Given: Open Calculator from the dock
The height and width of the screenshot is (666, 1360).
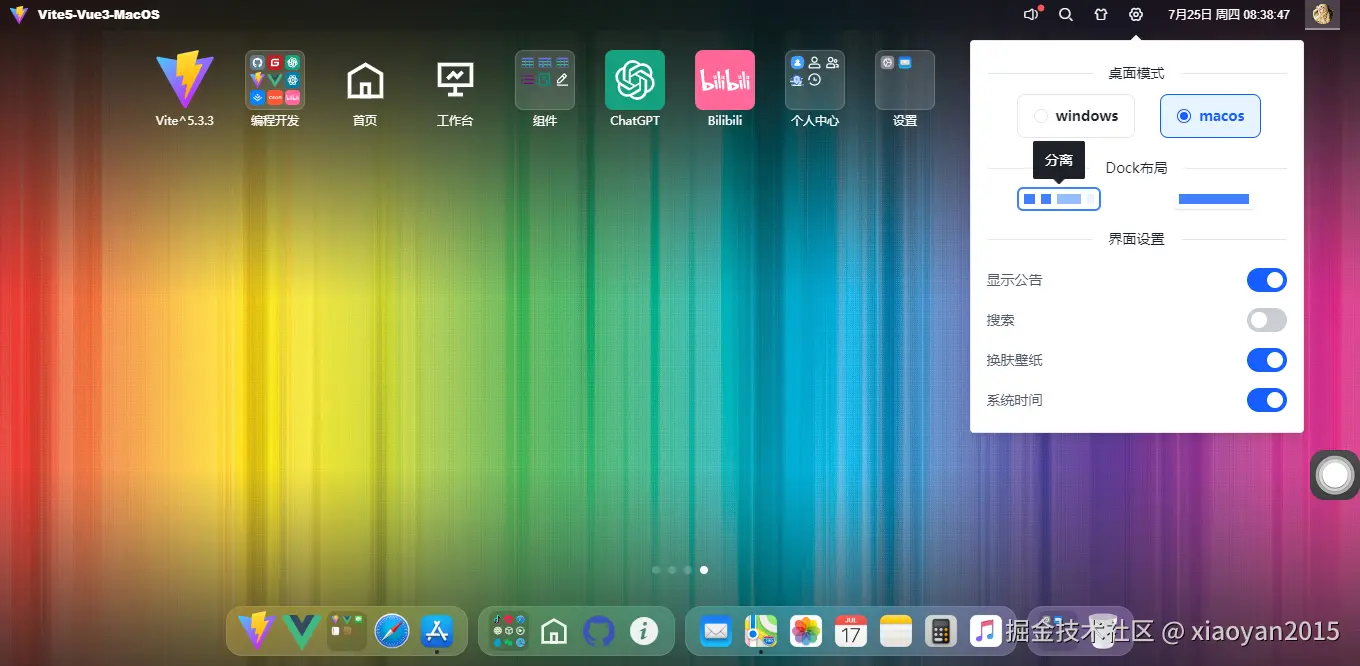Looking at the screenshot, I should (940, 631).
